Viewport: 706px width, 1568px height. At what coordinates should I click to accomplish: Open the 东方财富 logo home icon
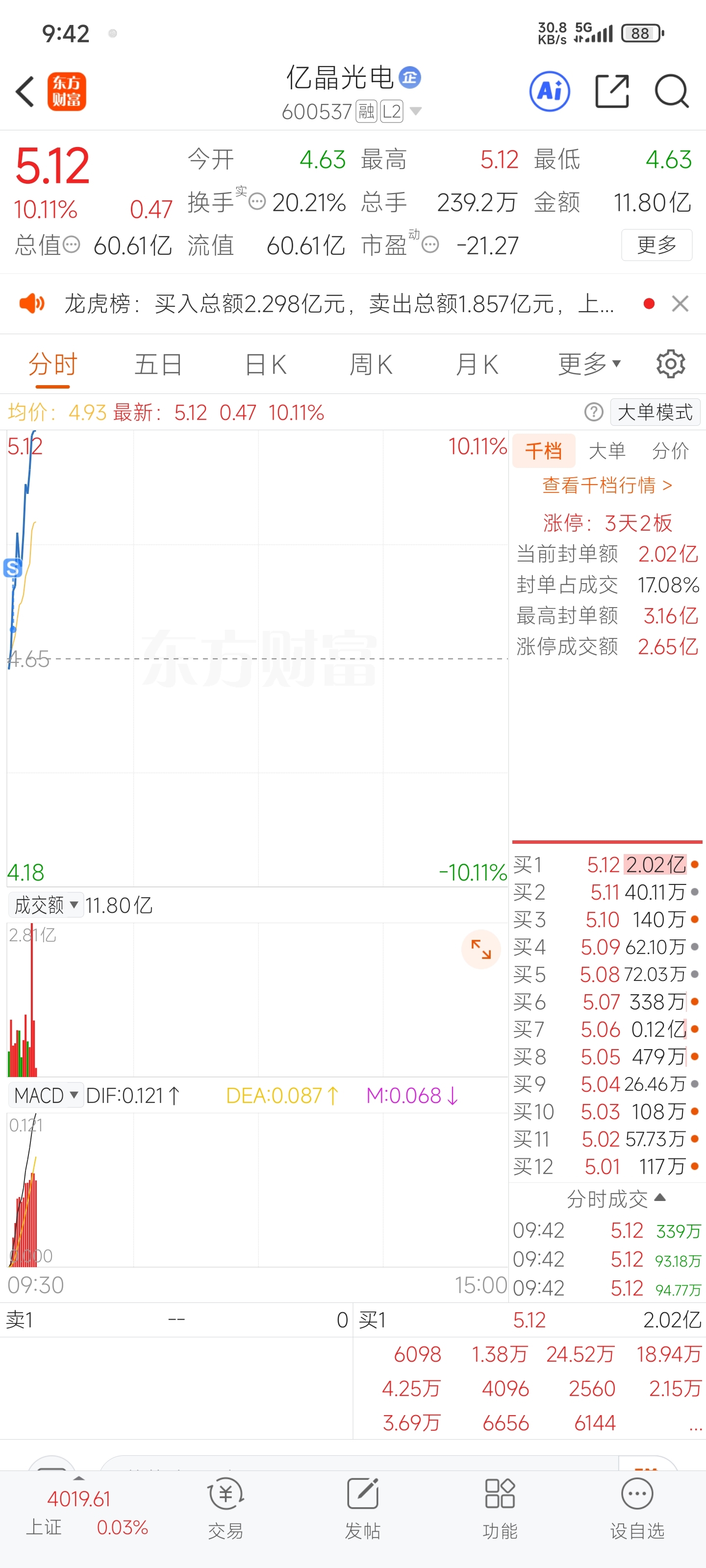click(x=66, y=91)
